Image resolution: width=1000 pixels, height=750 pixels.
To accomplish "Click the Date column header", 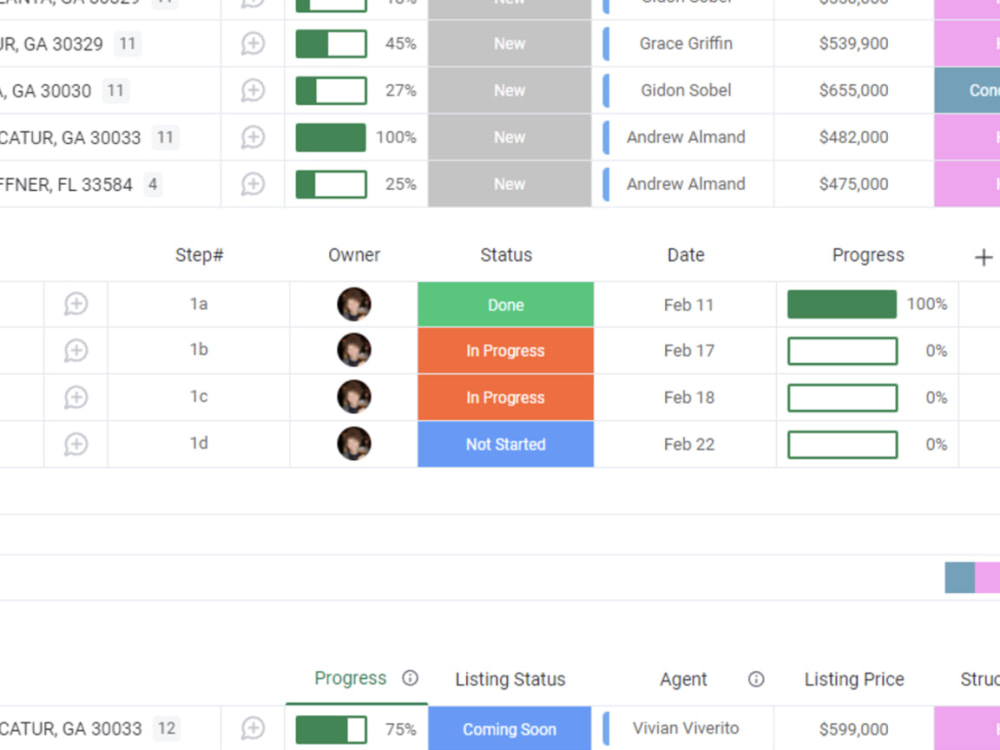I will coord(686,255).
